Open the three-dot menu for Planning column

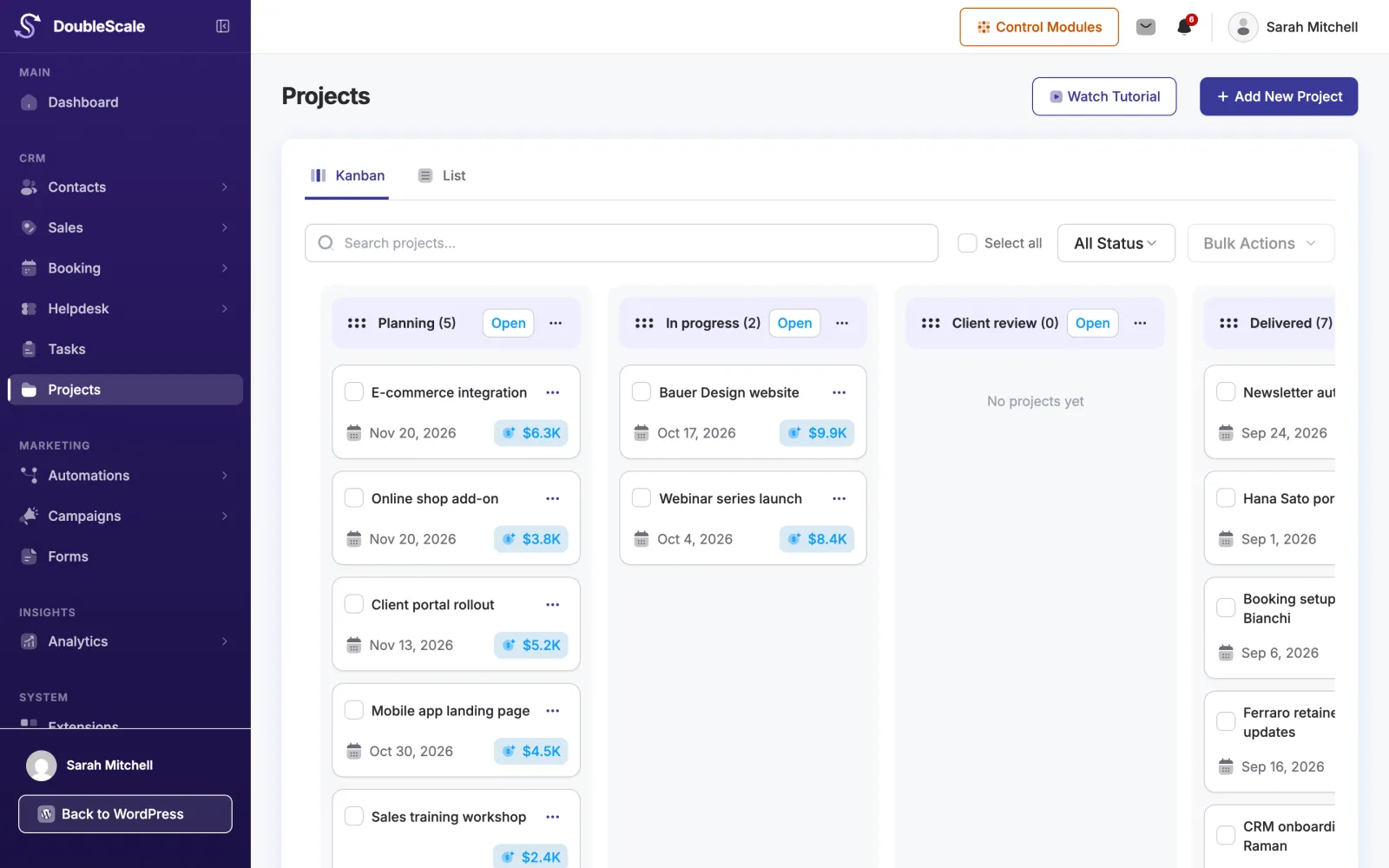(x=556, y=323)
